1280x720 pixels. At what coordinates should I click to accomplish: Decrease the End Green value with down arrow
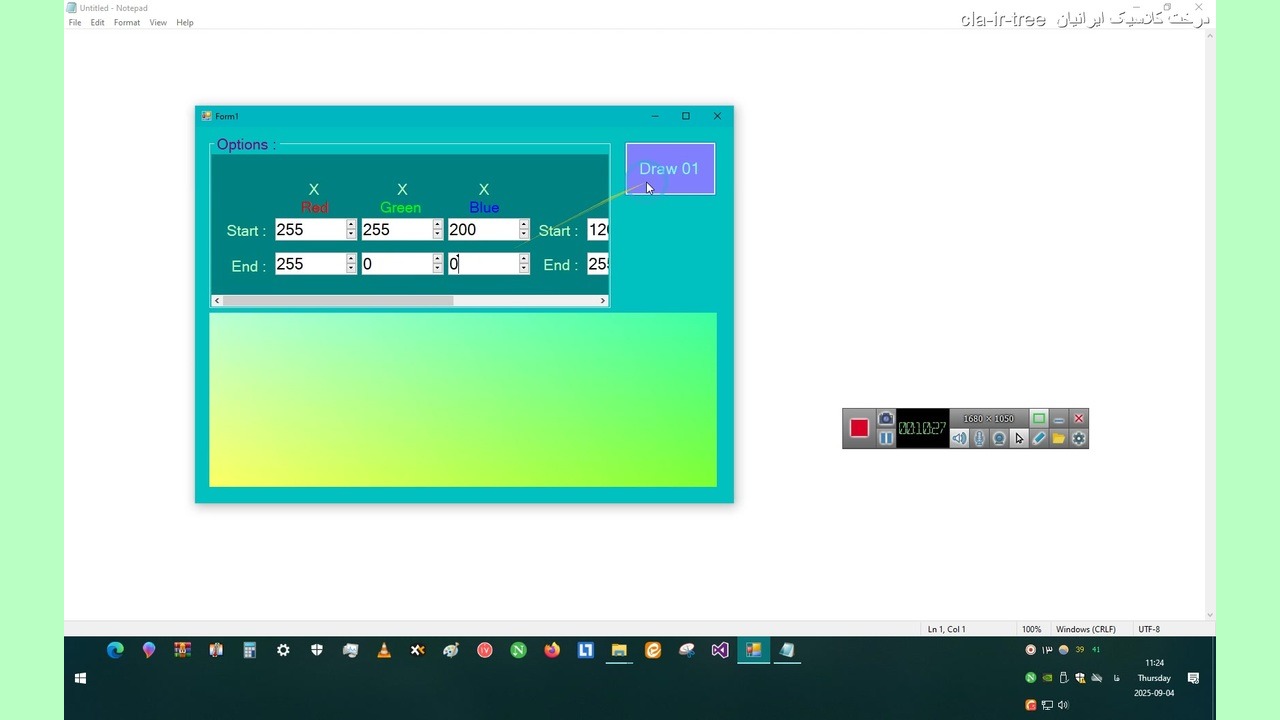(x=438, y=269)
